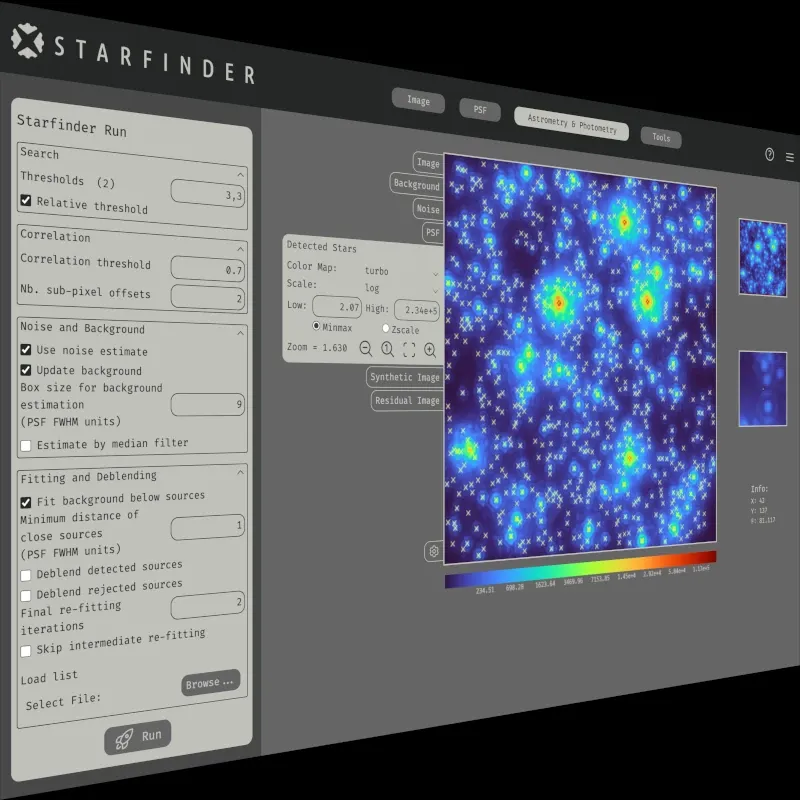The width and height of the screenshot is (800, 800).
Task: Switch to the top PSF tab
Action: coord(480,110)
